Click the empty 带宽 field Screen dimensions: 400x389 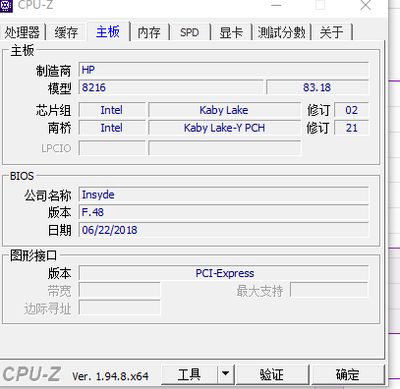120,291
